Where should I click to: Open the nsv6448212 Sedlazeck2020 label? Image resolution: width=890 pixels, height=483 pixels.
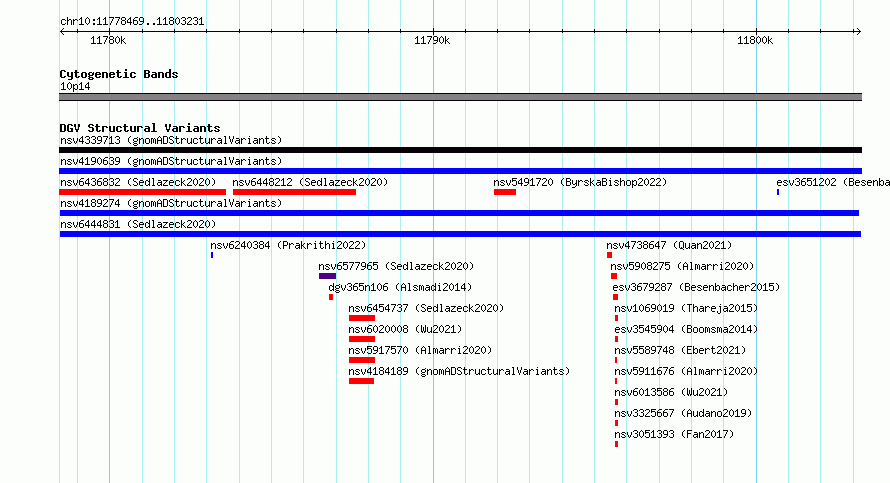[310, 182]
